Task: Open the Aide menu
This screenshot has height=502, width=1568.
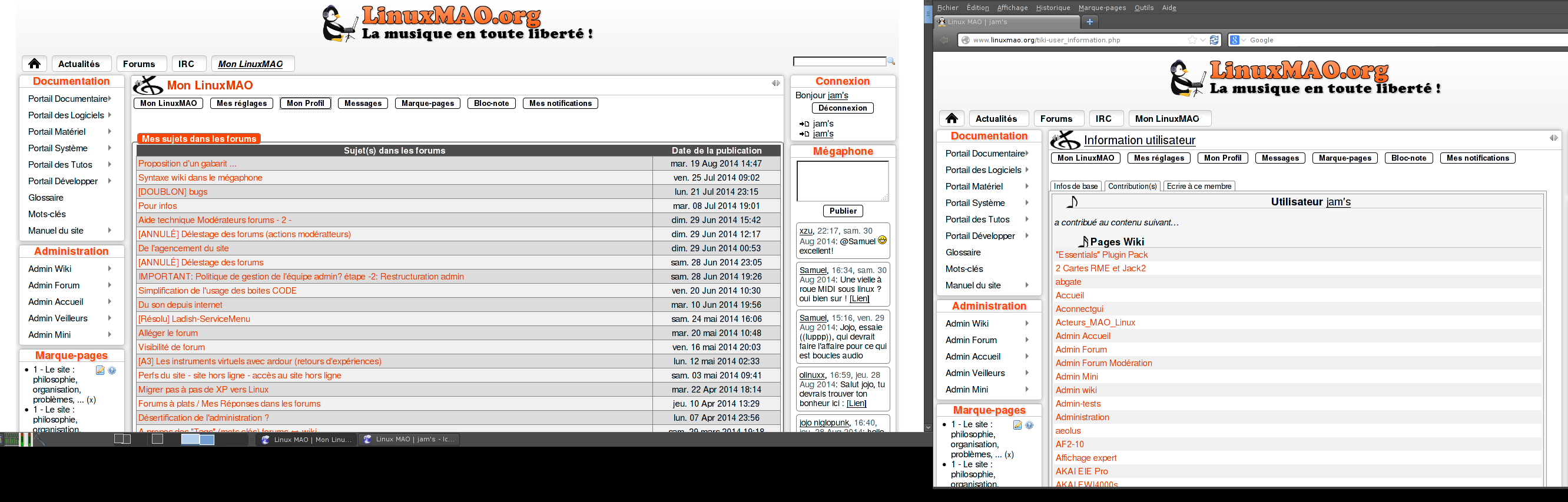Action: 1169,8
